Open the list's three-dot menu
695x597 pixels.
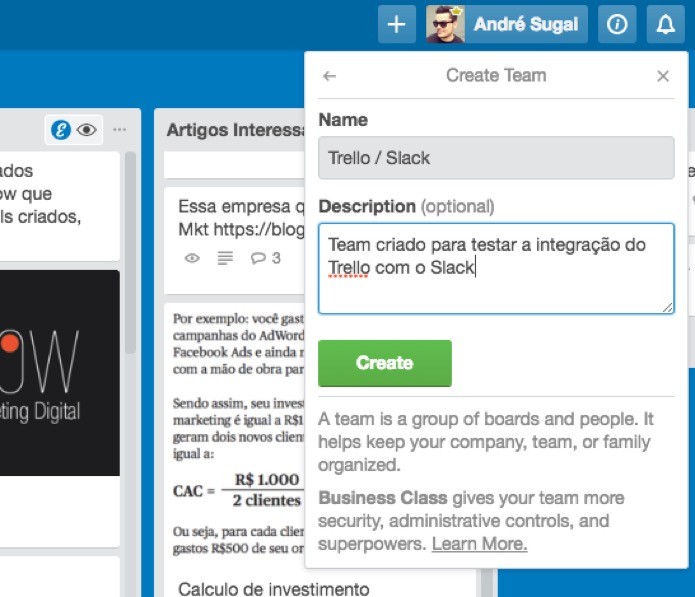tap(119, 129)
